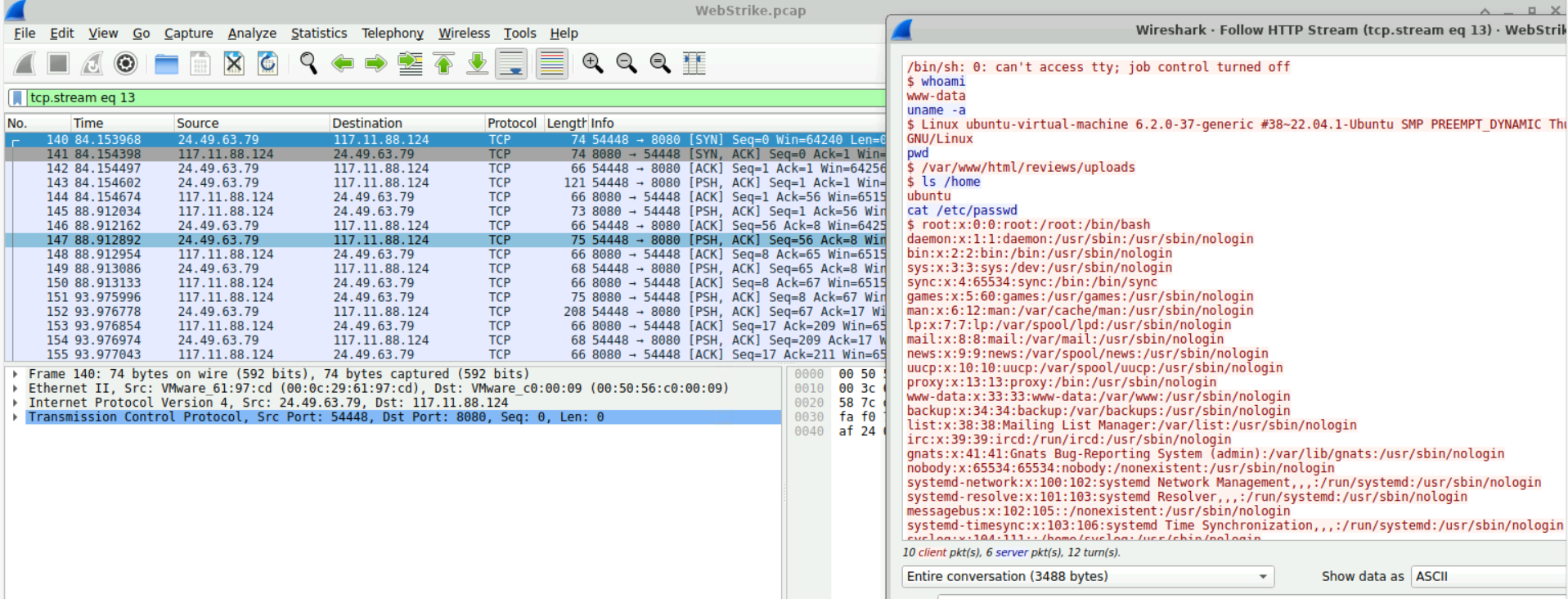Select packet 141, the SYN, ACK row
This screenshot has width=1568, height=599.
(x=445, y=154)
